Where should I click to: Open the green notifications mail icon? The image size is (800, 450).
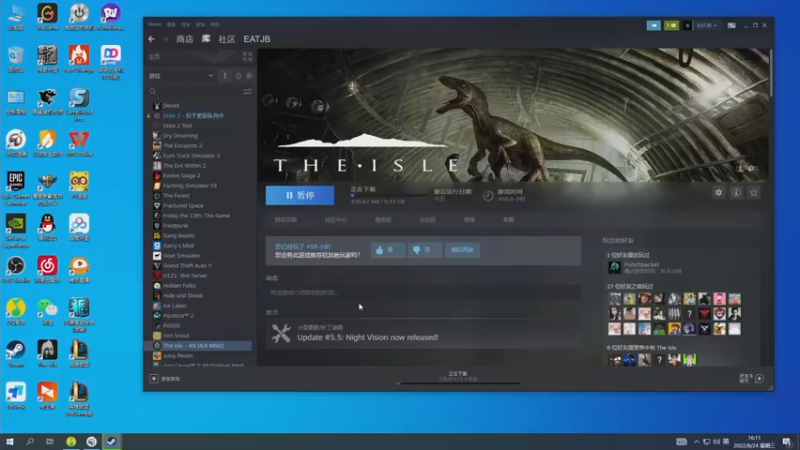pos(671,25)
